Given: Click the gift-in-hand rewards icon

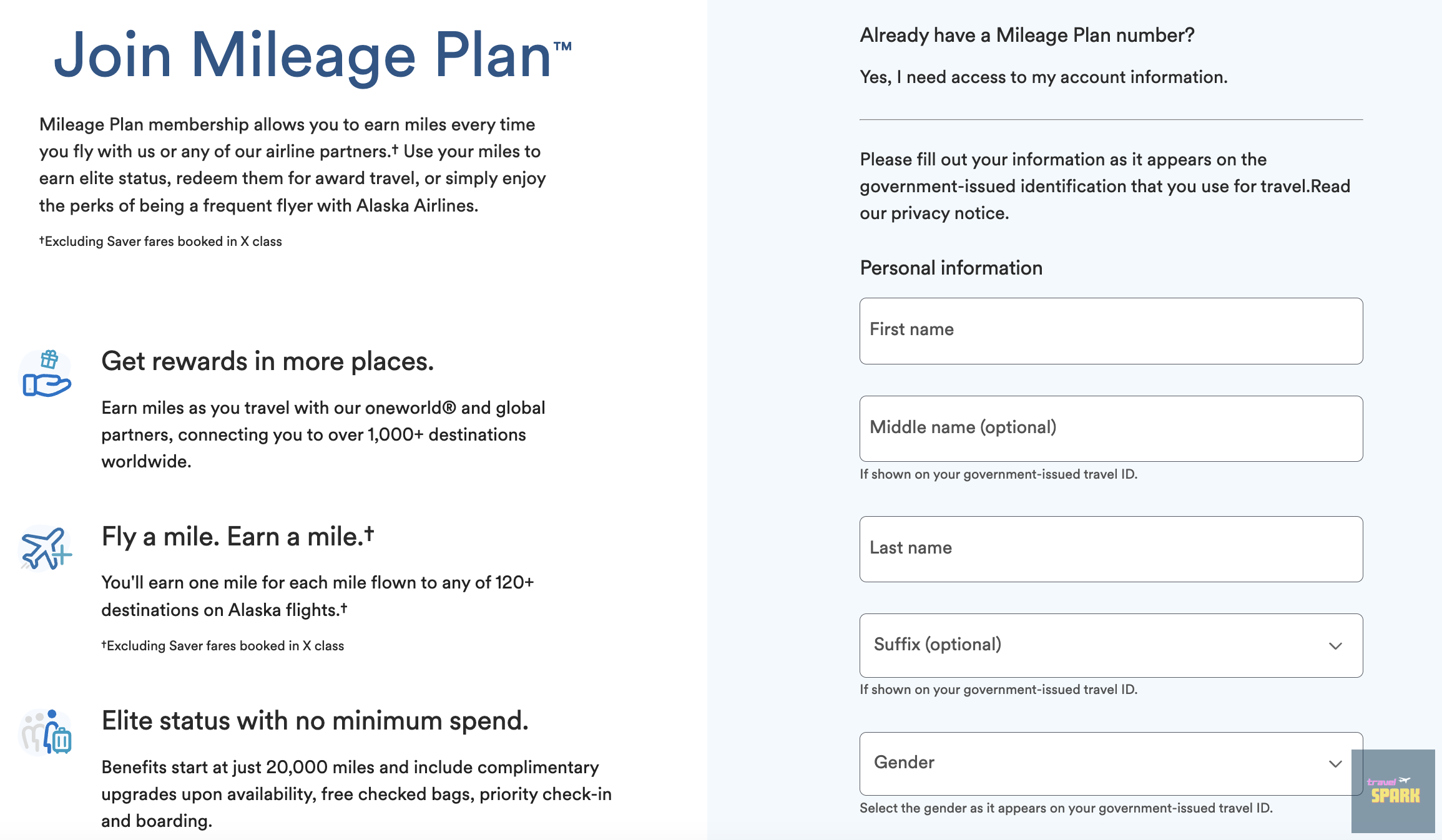Looking at the screenshot, I should click(x=47, y=373).
